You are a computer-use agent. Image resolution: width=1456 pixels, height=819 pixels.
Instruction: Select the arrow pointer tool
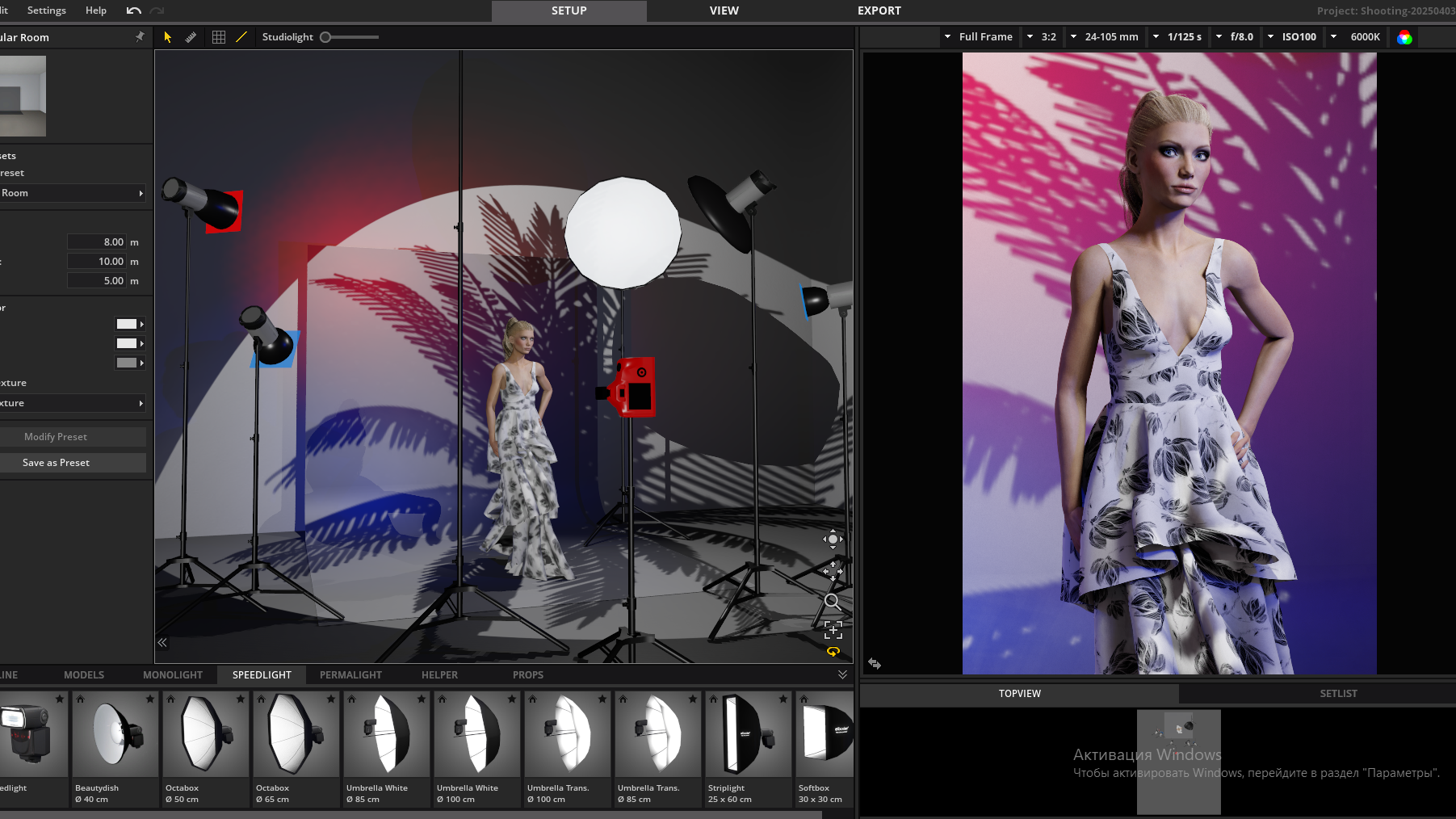168,37
